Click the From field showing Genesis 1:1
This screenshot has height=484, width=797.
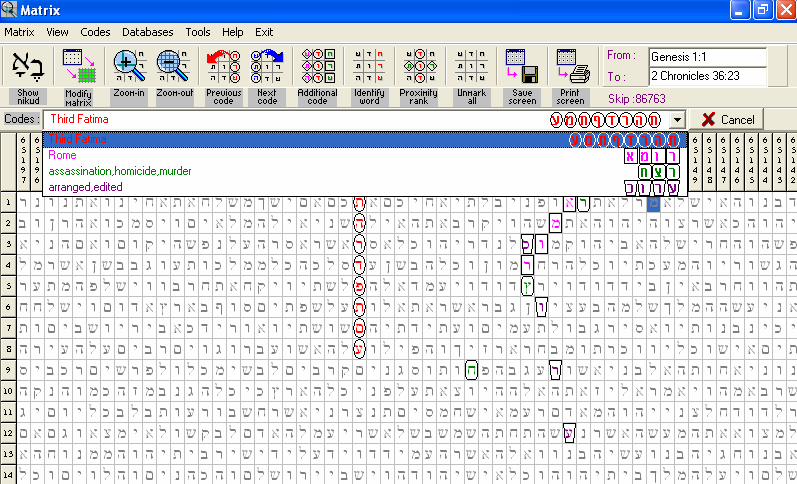click(x=707, y=56)
